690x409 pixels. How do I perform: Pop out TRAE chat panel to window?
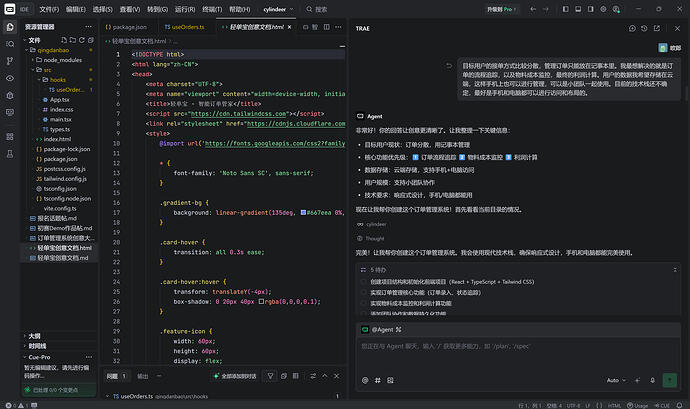(657, 28)
